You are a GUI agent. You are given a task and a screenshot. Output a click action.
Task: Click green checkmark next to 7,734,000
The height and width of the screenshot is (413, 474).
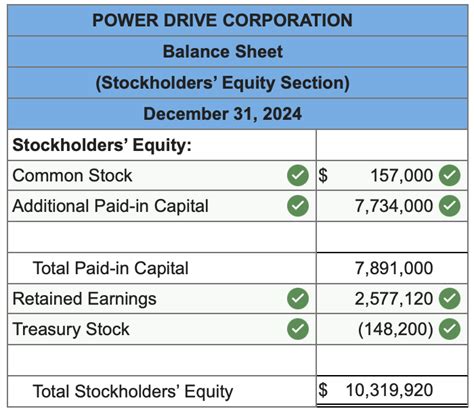449,206
